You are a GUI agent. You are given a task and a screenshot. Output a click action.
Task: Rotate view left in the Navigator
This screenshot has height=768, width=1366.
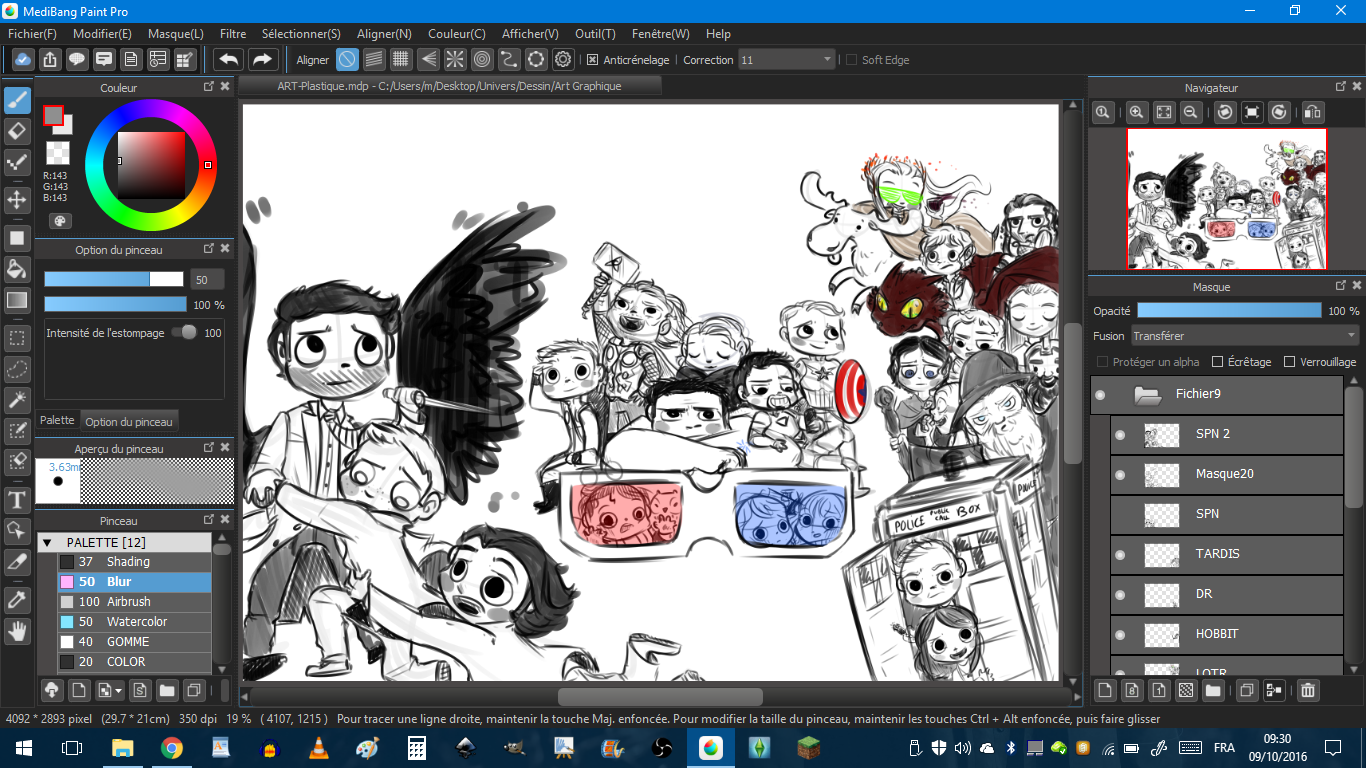pyautogui.click(x=1225, y=113)
